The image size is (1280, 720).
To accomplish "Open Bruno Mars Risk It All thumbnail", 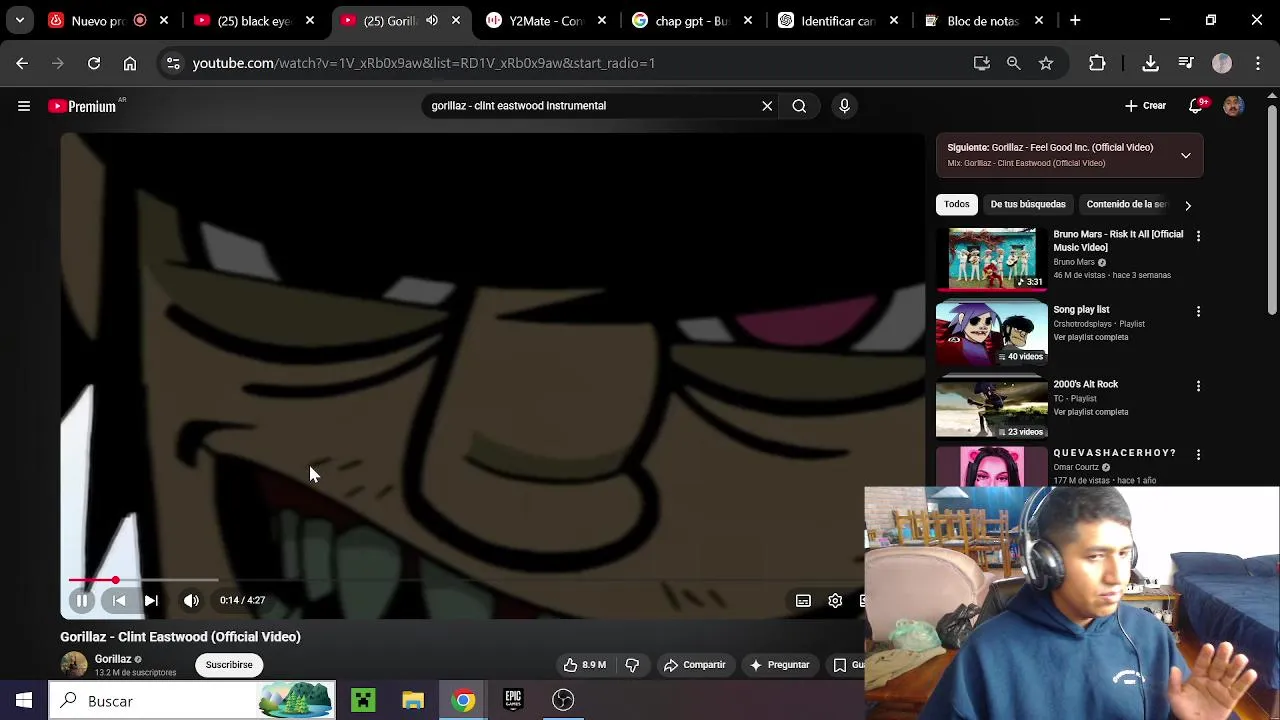I will (992, 258).
